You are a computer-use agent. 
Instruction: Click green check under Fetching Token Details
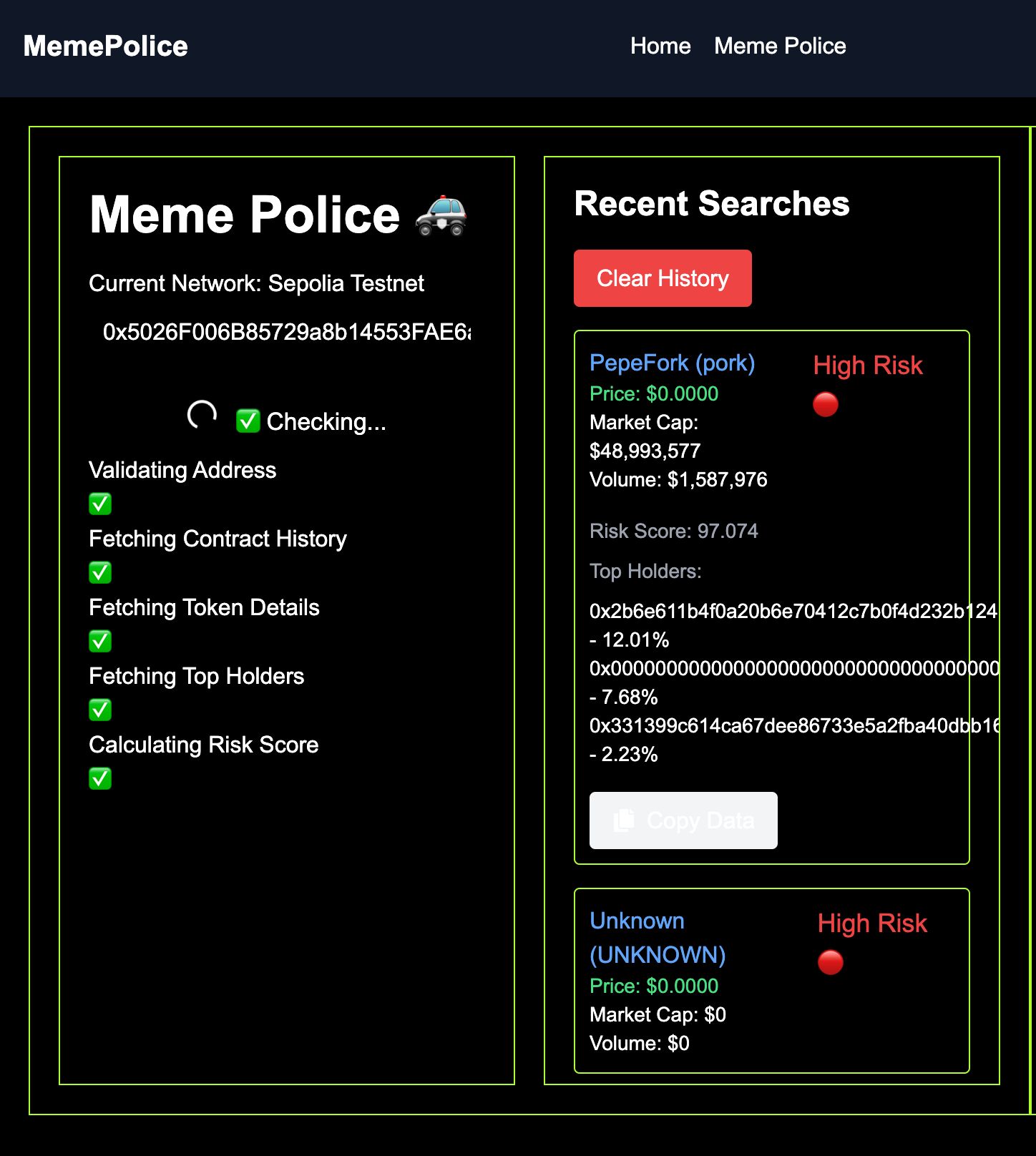click(100, 641)
